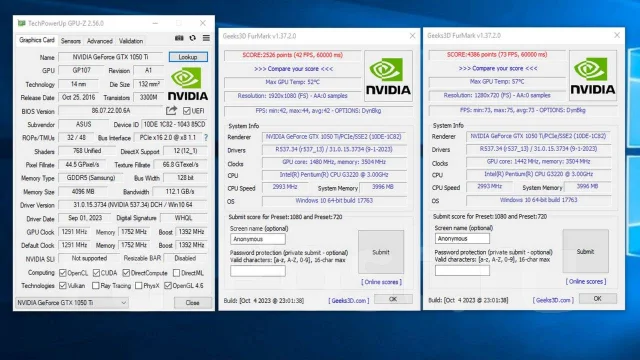This screenshot has height=360, width=640.
Task: Toggle the UEFI checkbox
Action: [187, 111]
